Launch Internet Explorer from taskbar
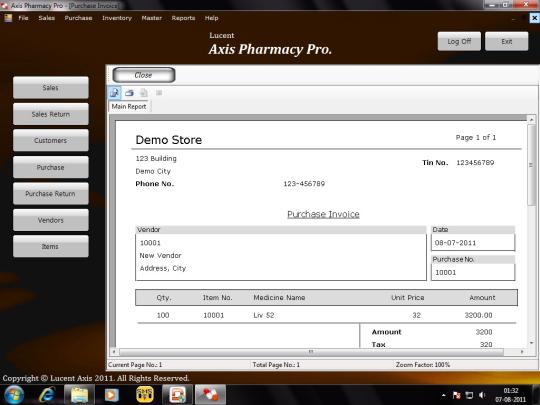The image size is (540, 405). point(47,395)
